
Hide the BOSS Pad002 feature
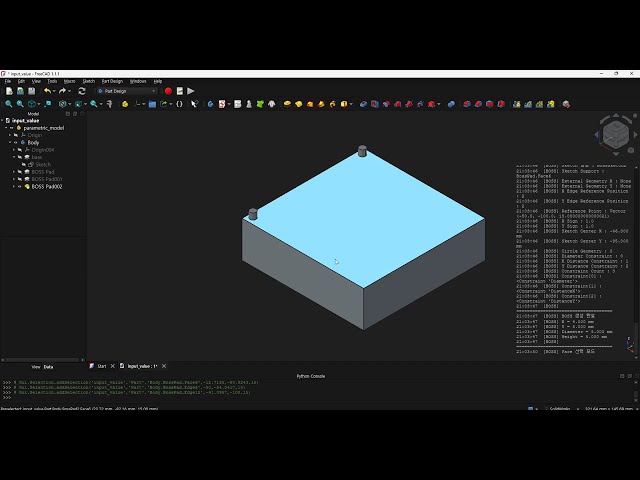click(19, 187)
